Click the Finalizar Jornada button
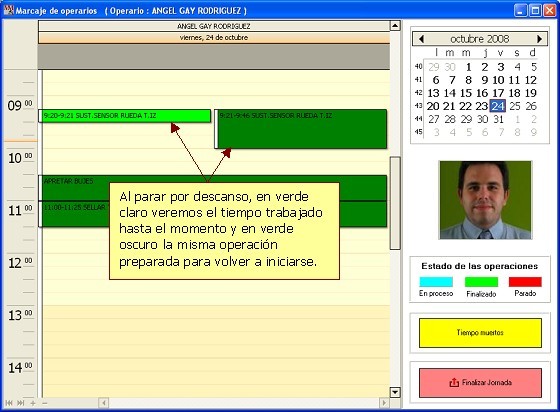Screen dimensions: 560x412 tap(480, 383)
